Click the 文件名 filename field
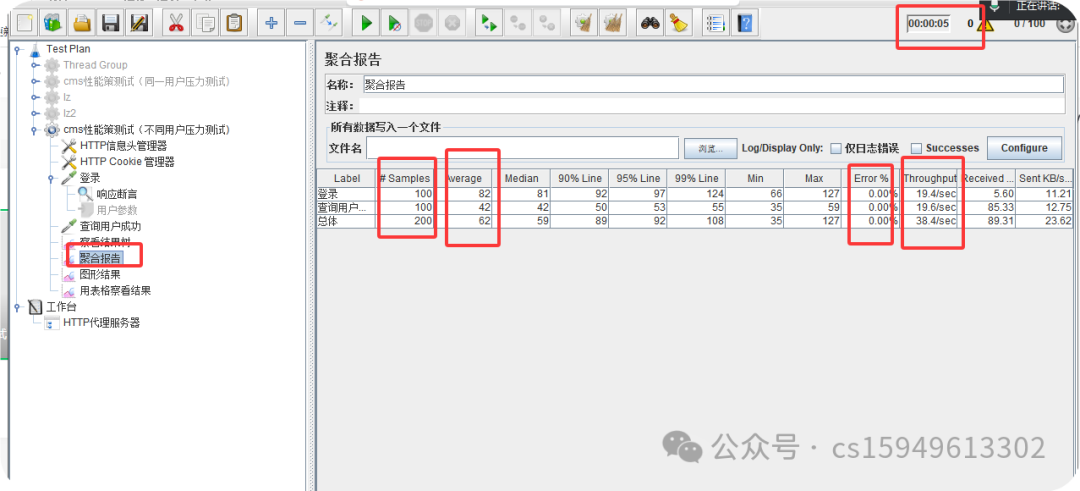This screenshot has width=1080, height=491. 523,148
